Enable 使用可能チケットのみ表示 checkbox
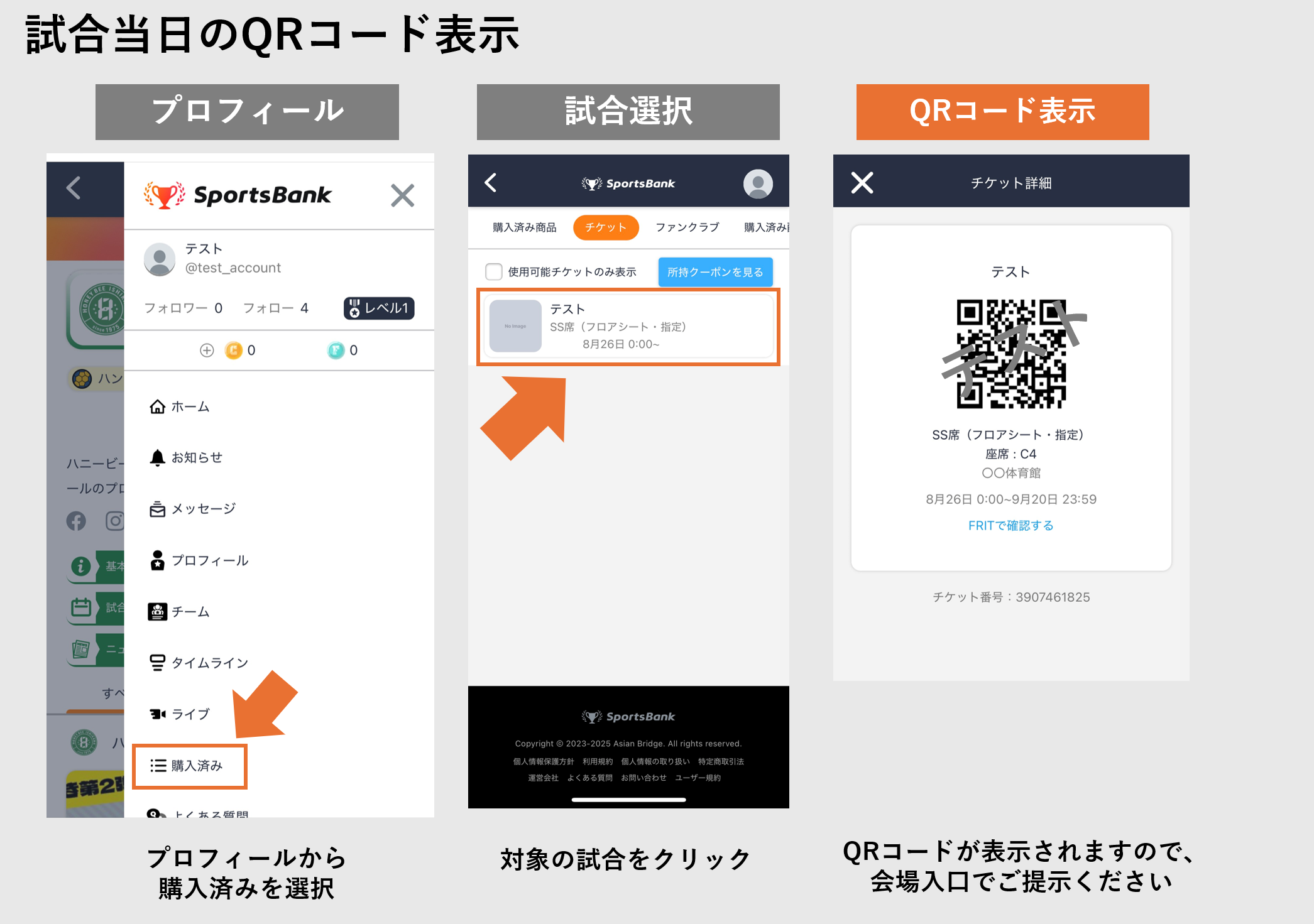 click(494, 271)
